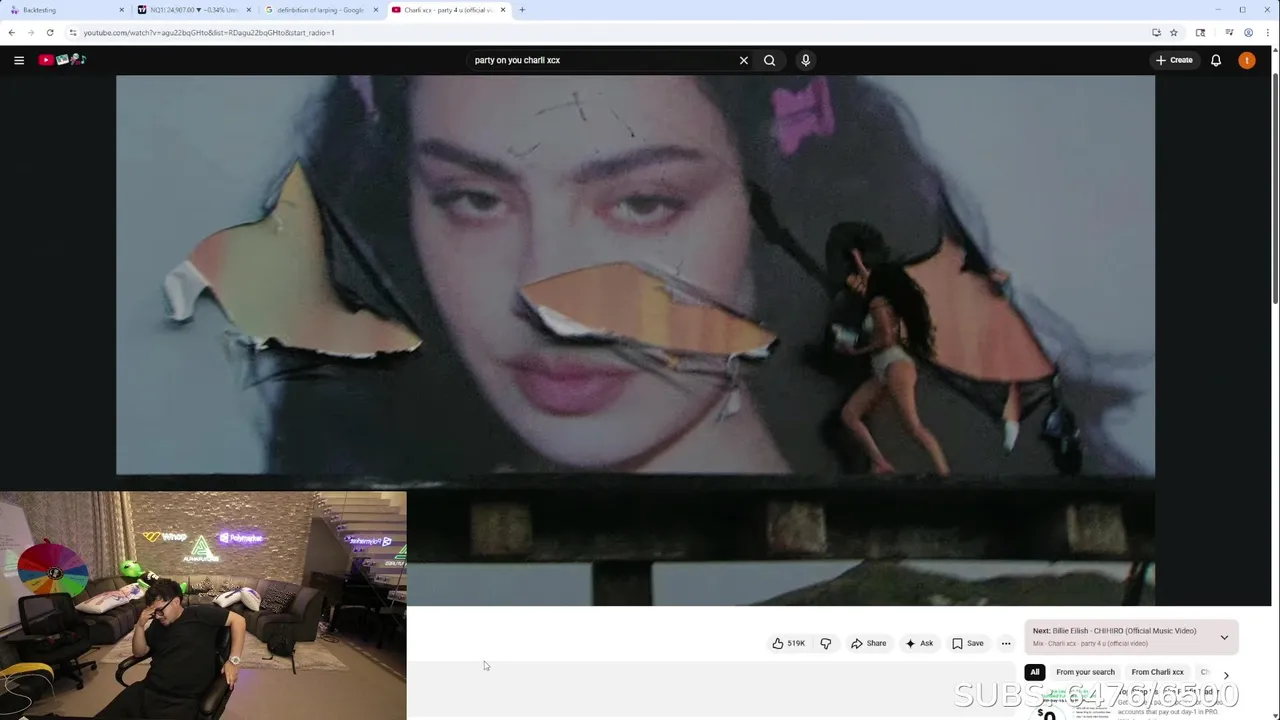Viewport: 1280px width, 720px height.
Task: Open the orange account avatar menu
Action: pos(1247,60)
